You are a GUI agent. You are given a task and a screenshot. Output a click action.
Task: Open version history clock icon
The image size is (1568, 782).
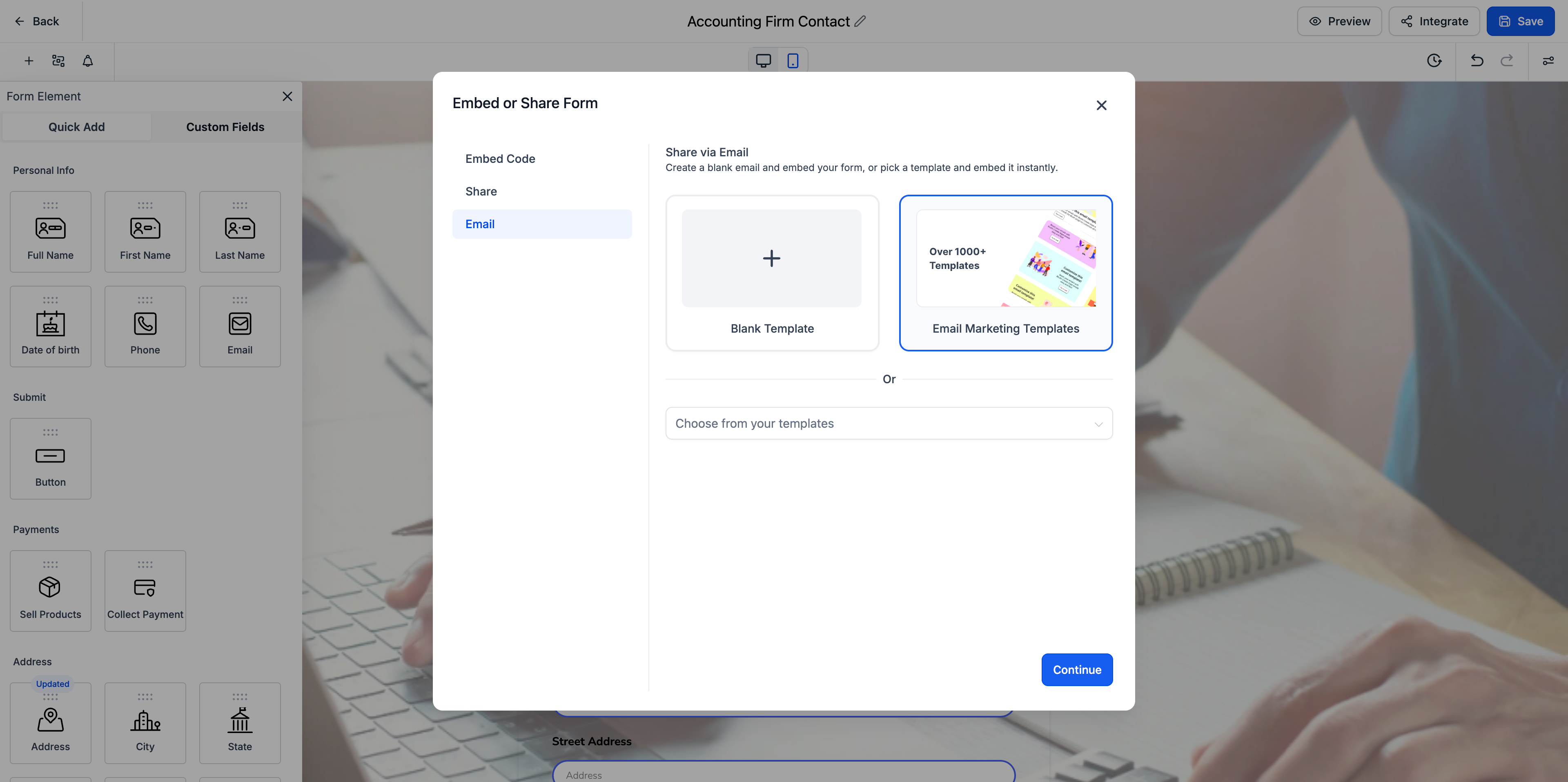click(x=1434, y=60)
